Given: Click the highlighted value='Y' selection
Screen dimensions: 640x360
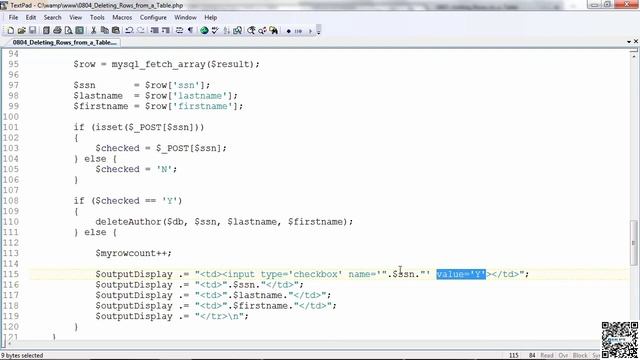Looking at the screenshot, I should [461, 274].
